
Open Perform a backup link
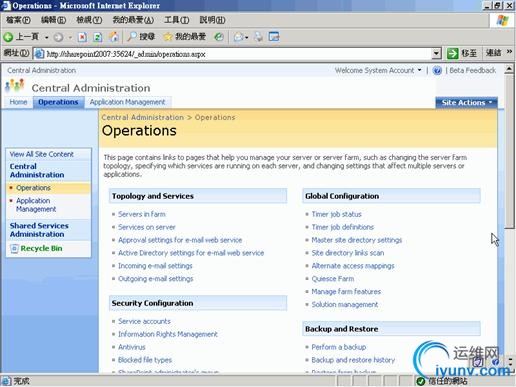tap(339, 347)
